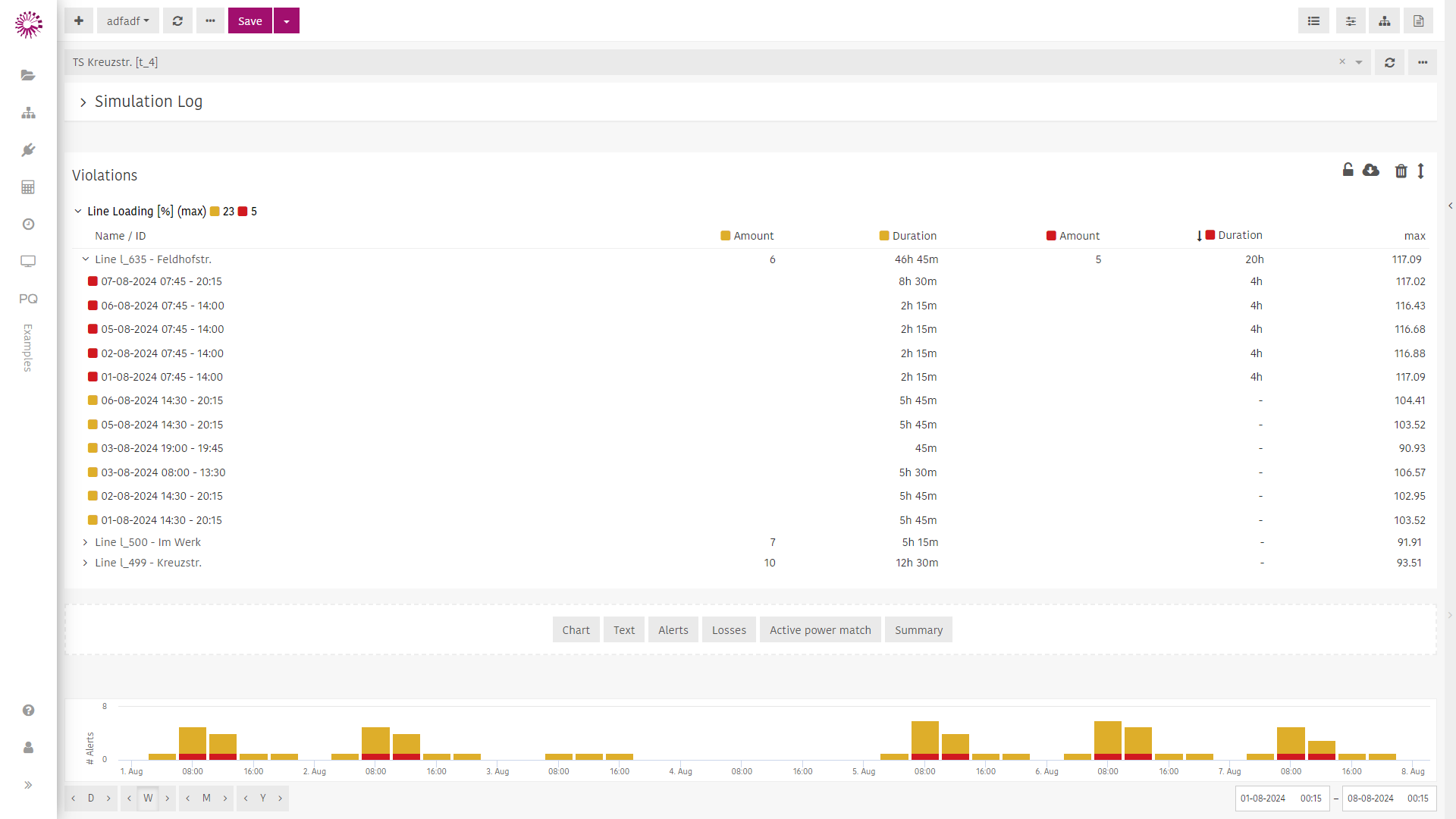Click the refresh icon next to adfadf
The width and height of the screenshot is (1456, 819).
[x=177, y=20]
